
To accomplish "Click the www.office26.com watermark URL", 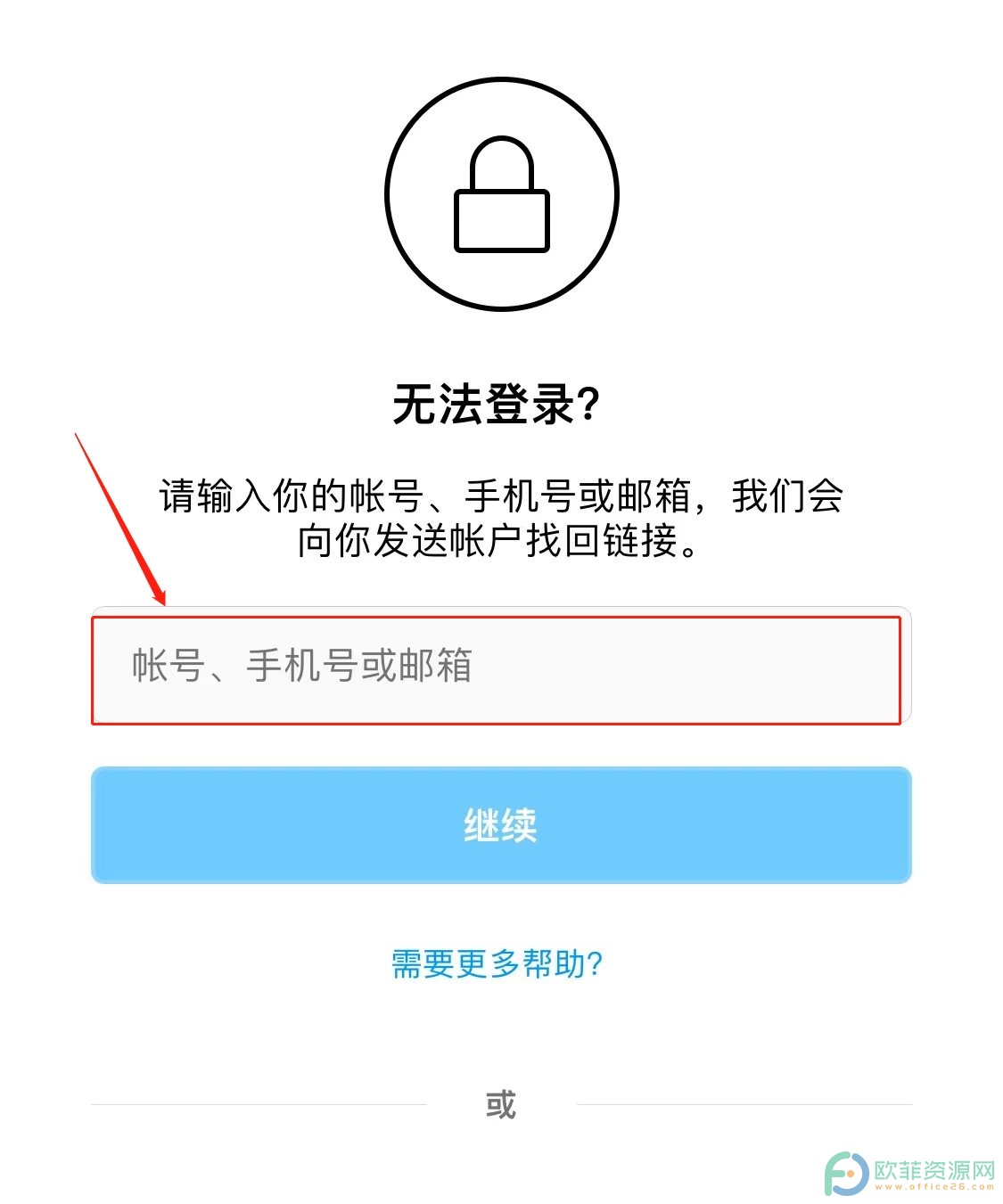I will tap(933, 1187).
